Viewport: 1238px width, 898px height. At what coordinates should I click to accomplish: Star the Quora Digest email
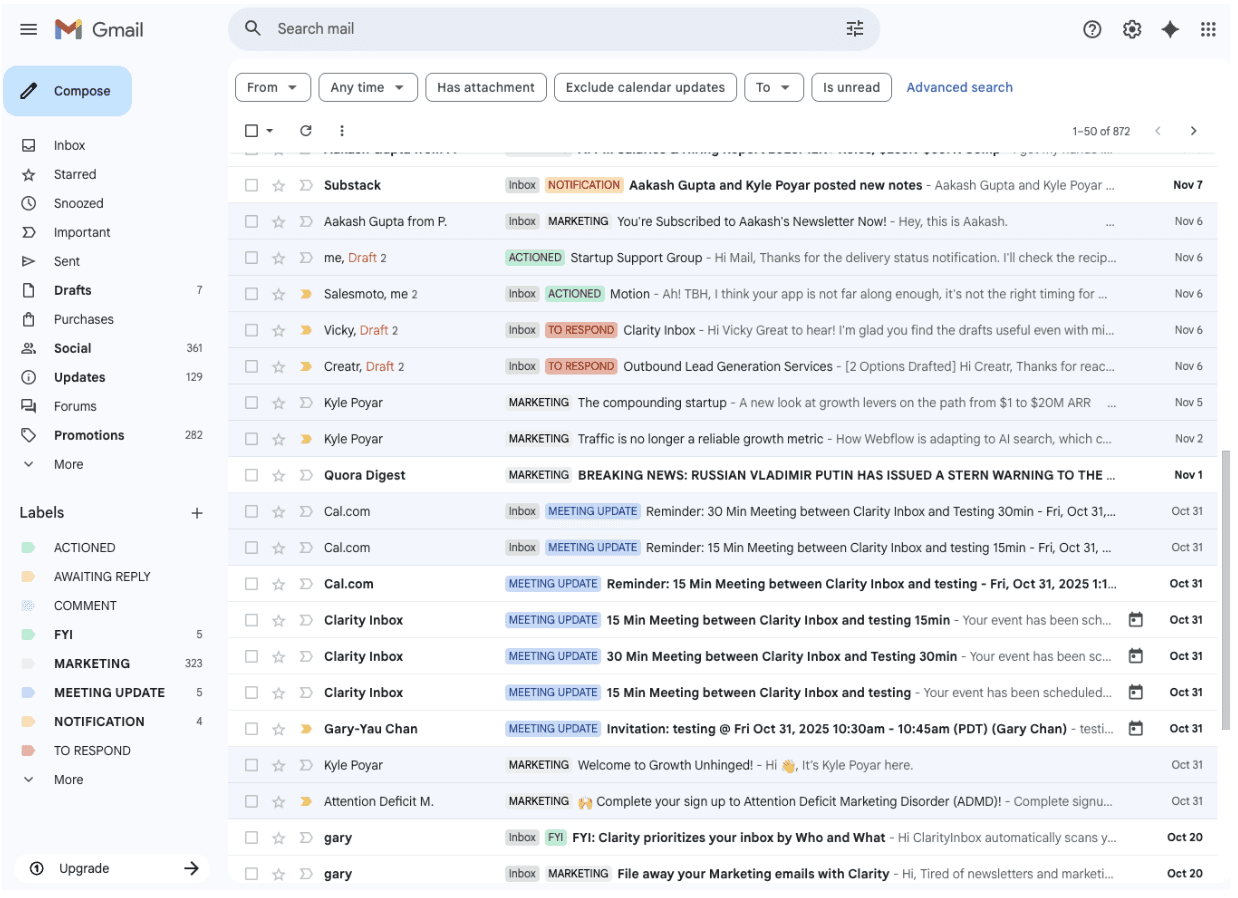pyautogui.click(x=279, y=475)
